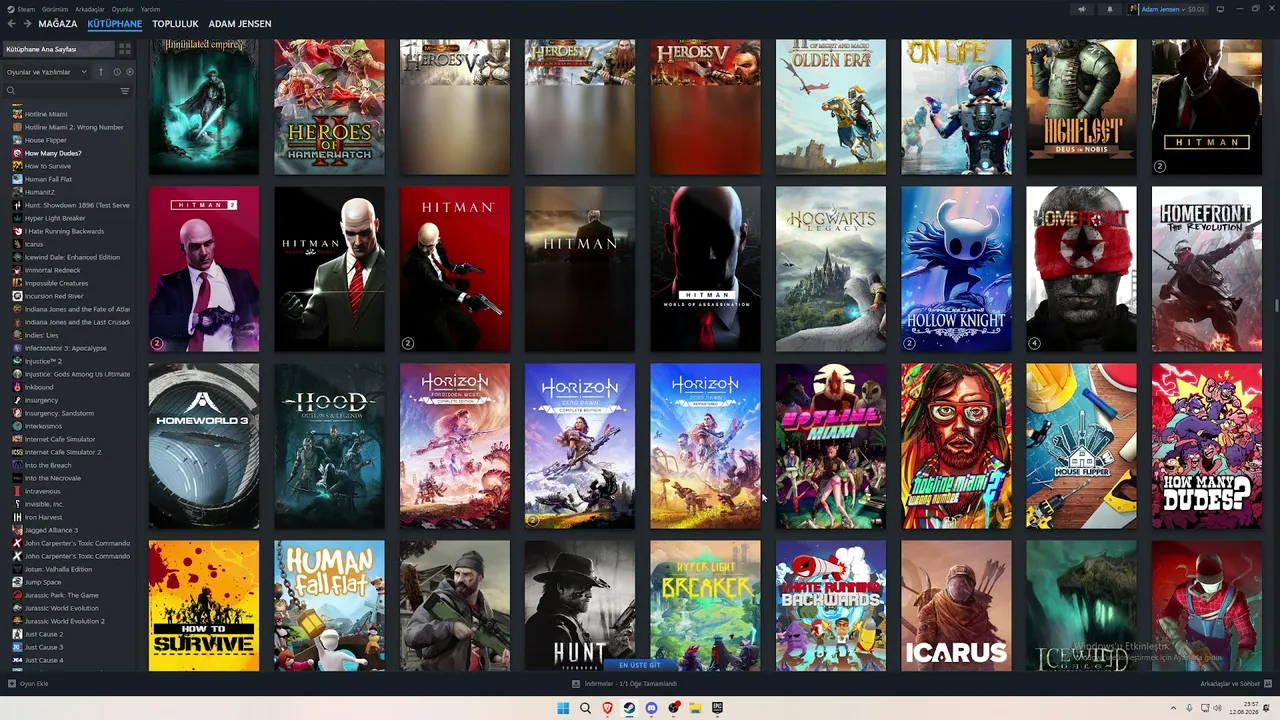
Task: Go forward with the right arrow
Action: (x=26, y=24)
